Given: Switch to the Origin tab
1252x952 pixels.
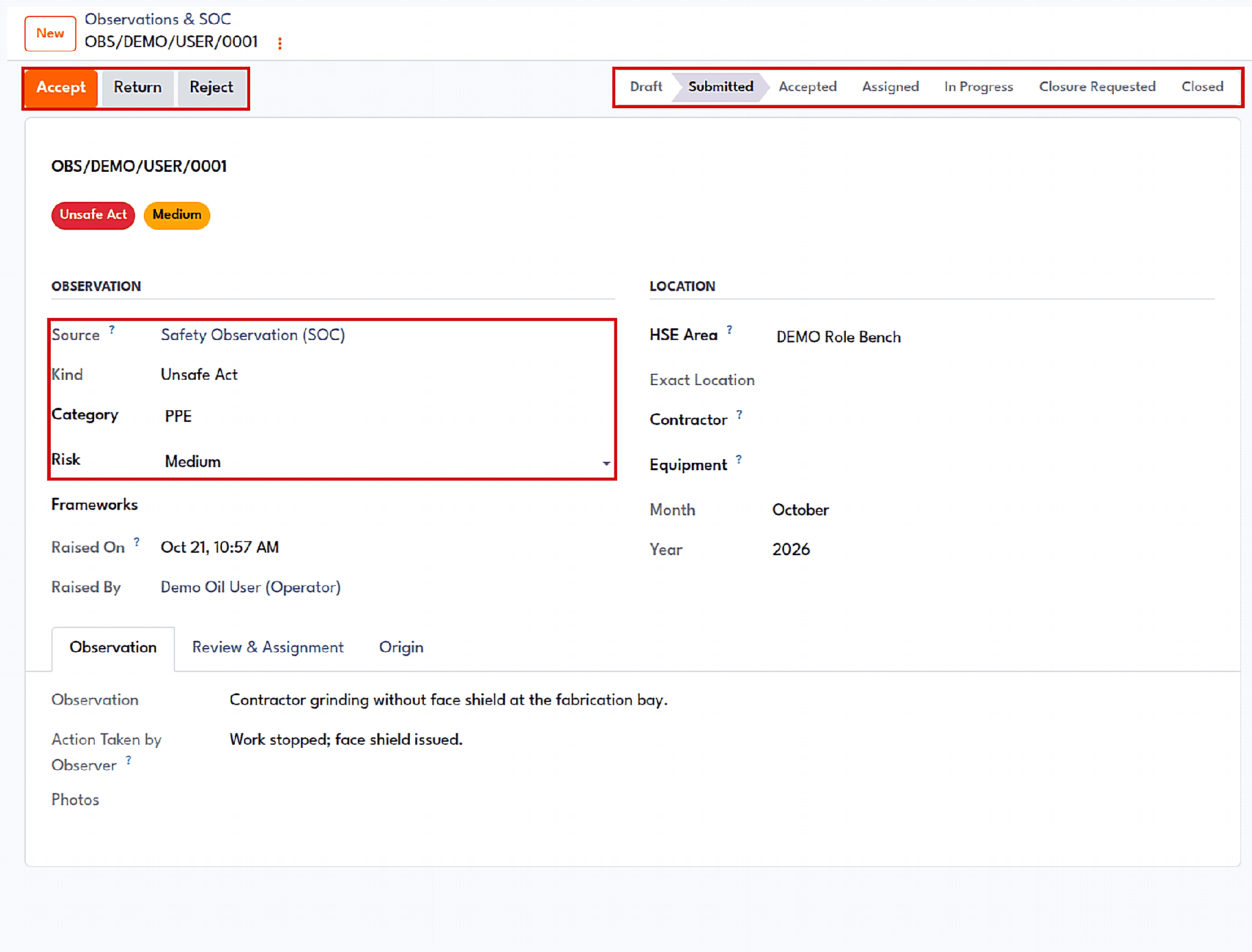Looking at the screenshot, I should click(401, 648).
